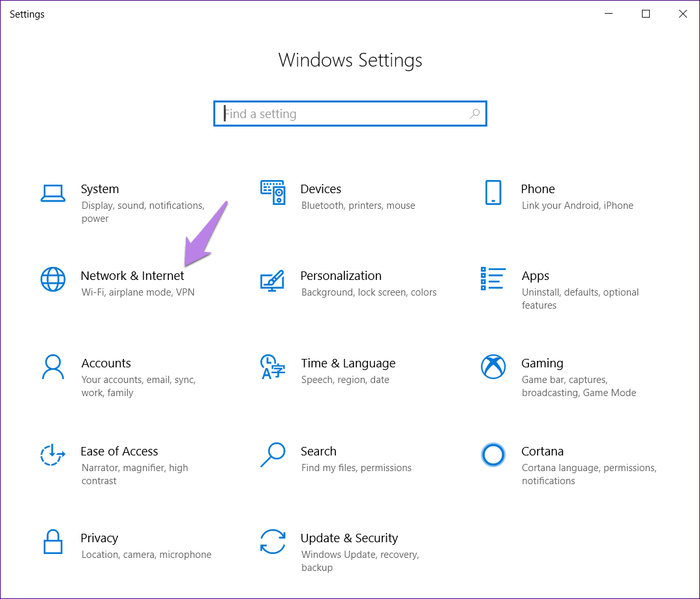This screenshot has width=700, height=599.
Task: Click the Phone icon
Action: click(492, 192)
